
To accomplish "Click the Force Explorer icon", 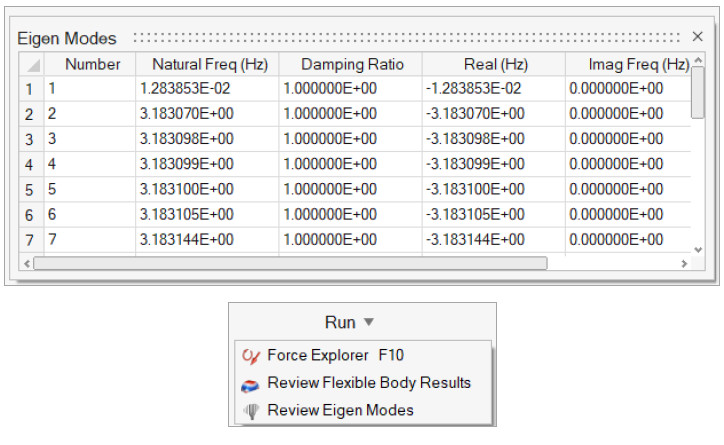I will point(250,355).
